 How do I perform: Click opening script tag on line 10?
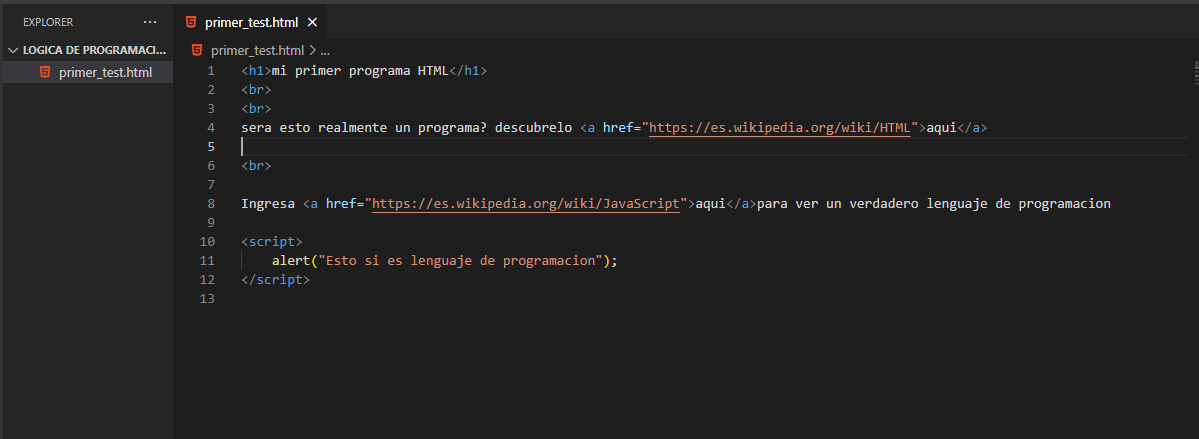271,242
